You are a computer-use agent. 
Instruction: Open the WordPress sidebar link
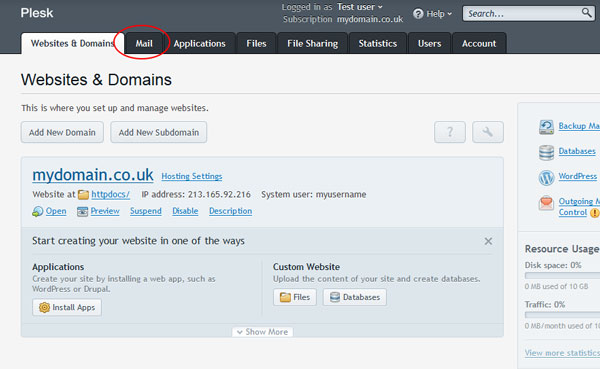[x=578, y=176]
